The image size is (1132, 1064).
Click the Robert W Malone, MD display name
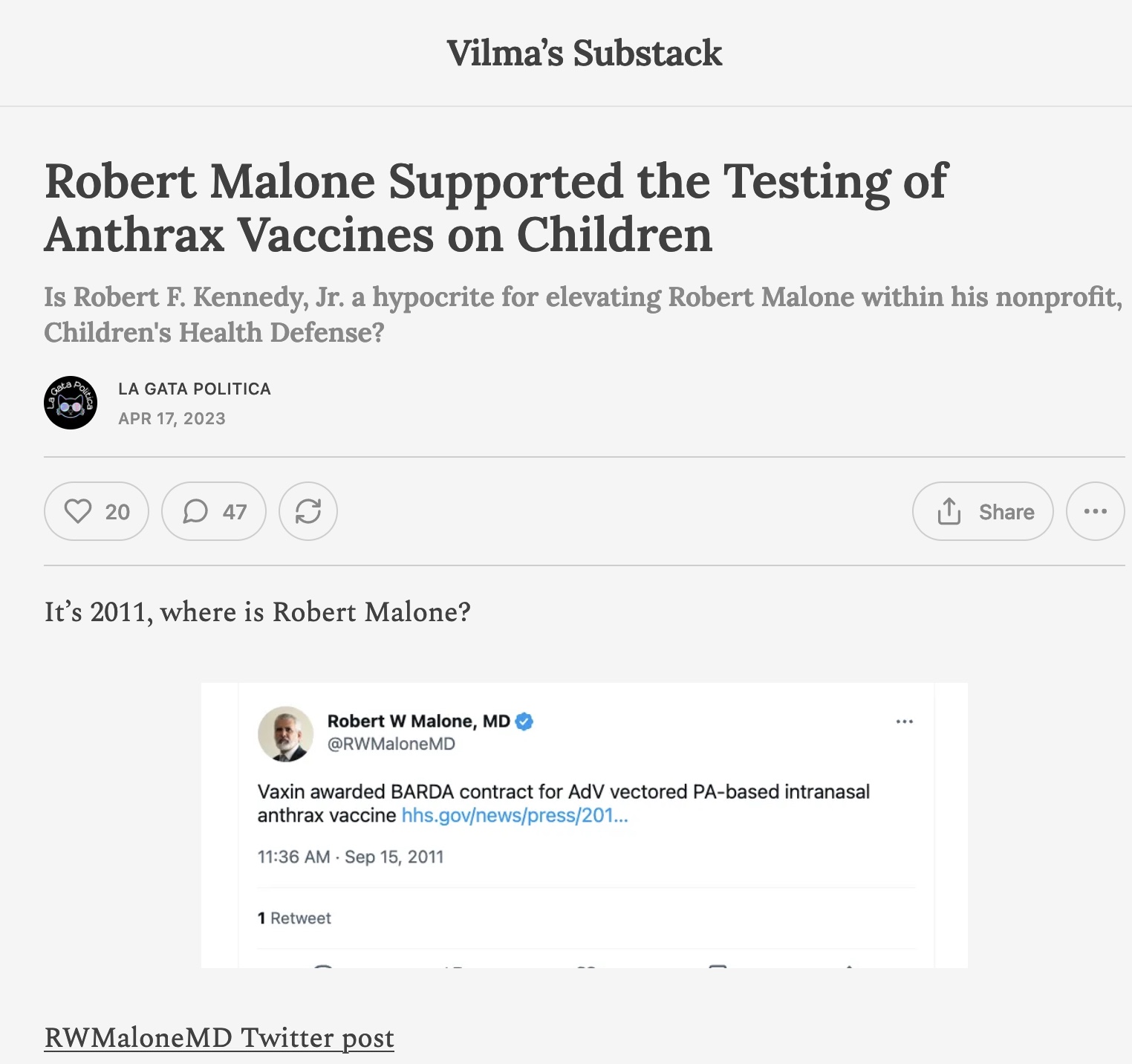[x=418, y=721]
